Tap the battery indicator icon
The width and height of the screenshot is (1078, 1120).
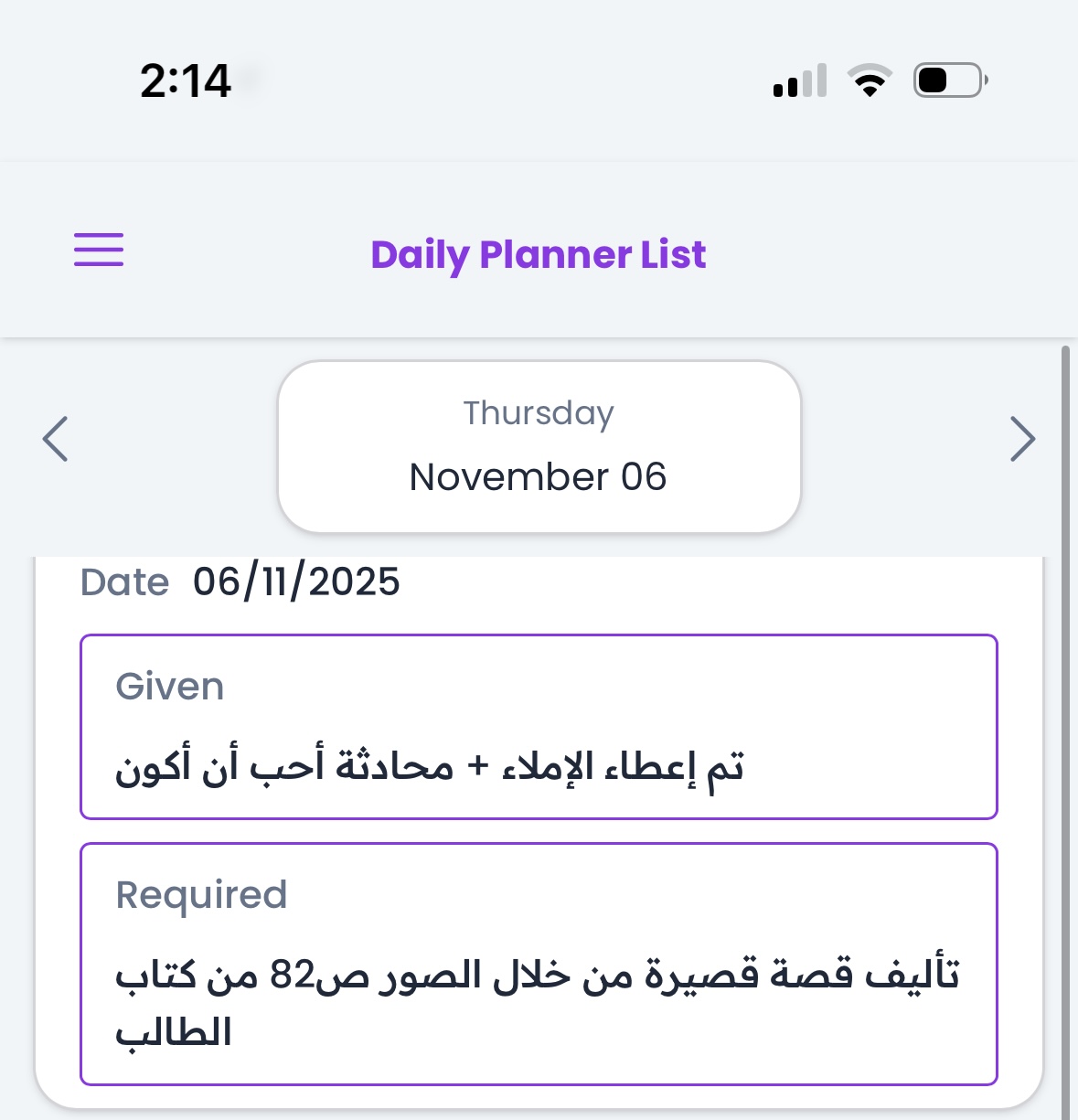[950, 80]
